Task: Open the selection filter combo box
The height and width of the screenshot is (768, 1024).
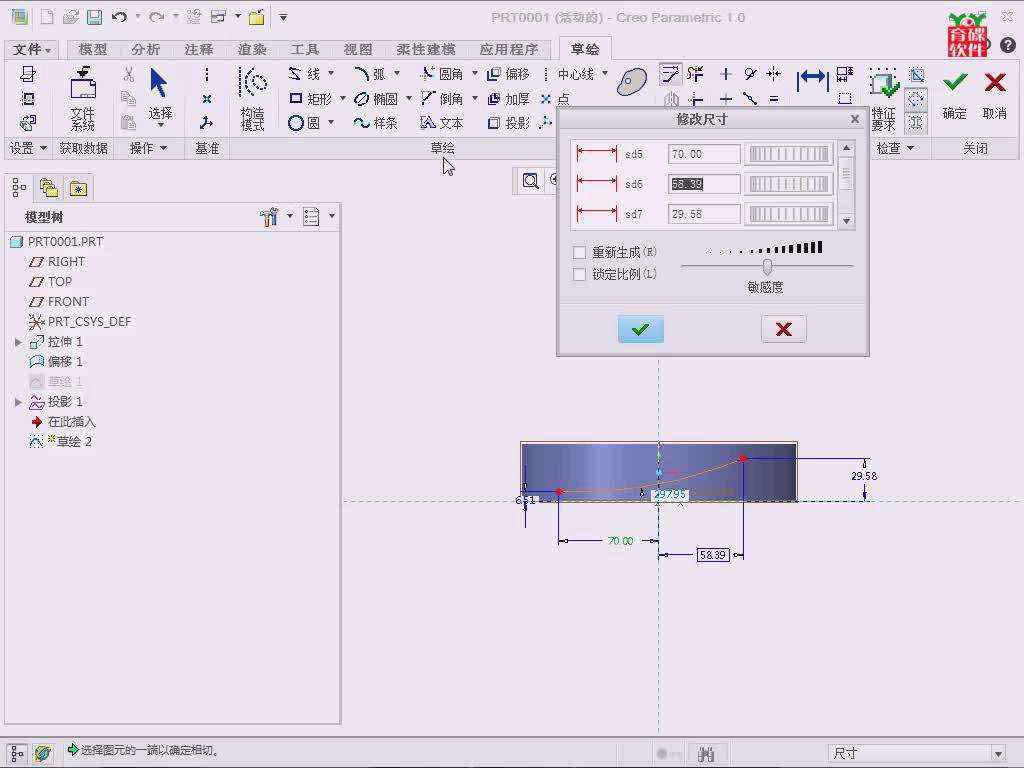Action: (x=916, y=754)
